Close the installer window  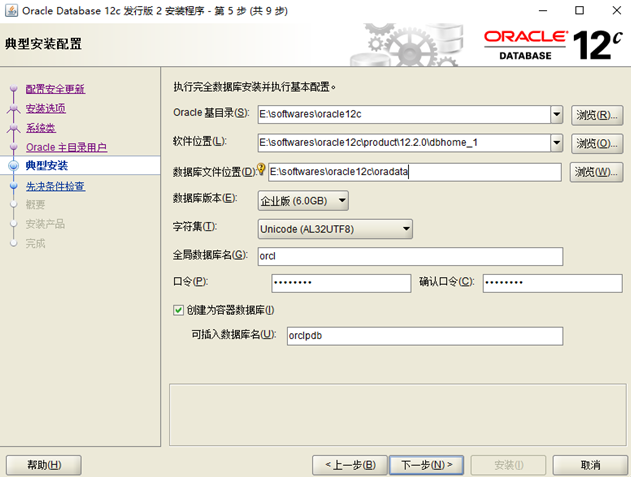(617, 10)
